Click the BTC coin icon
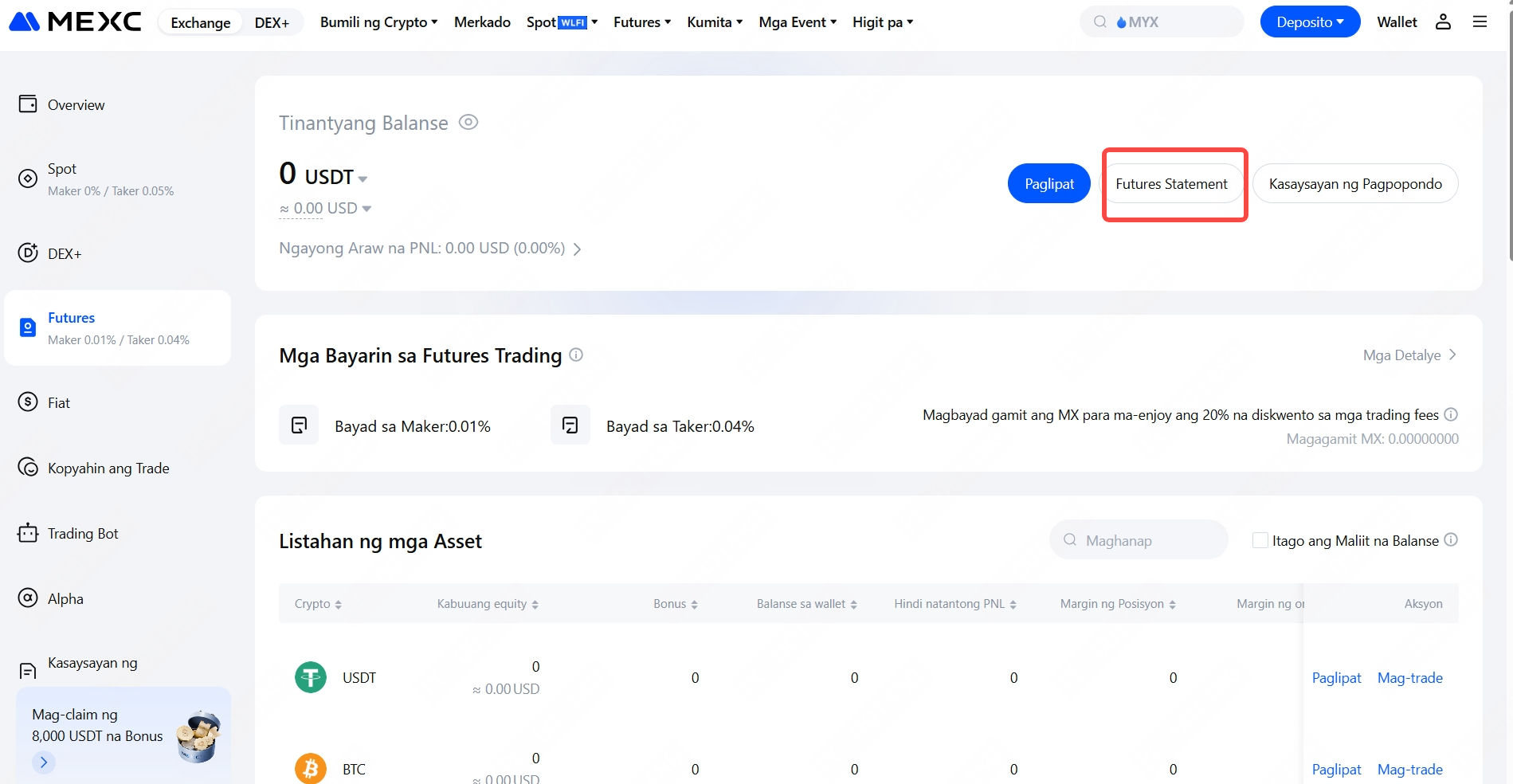Screen dimensions: 1513x784 pos(311,769)
